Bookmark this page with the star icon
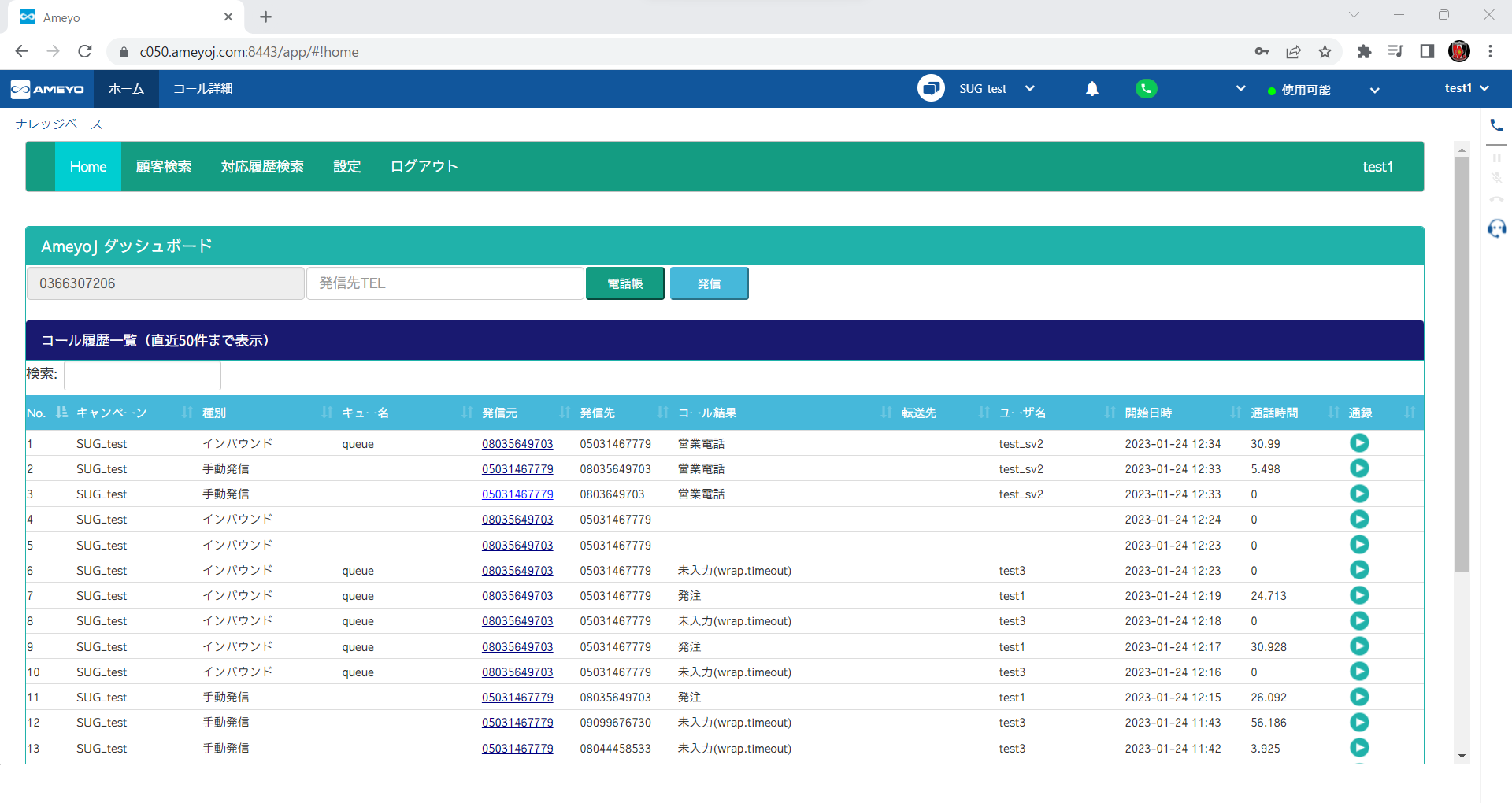 point(1325,52)
